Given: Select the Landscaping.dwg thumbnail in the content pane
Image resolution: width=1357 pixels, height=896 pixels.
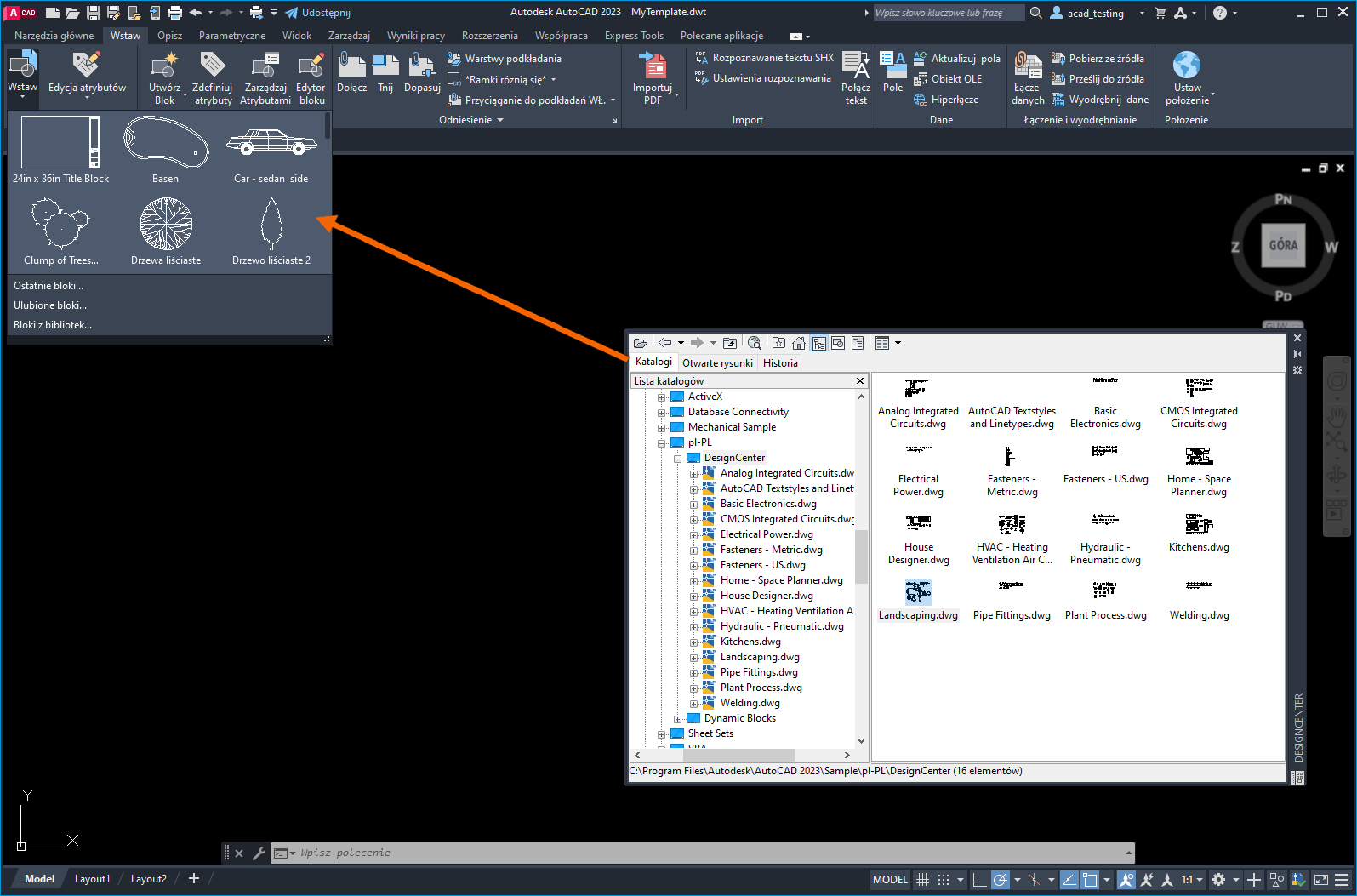Looking at the screenshot, I should click(x=918, y=599).
